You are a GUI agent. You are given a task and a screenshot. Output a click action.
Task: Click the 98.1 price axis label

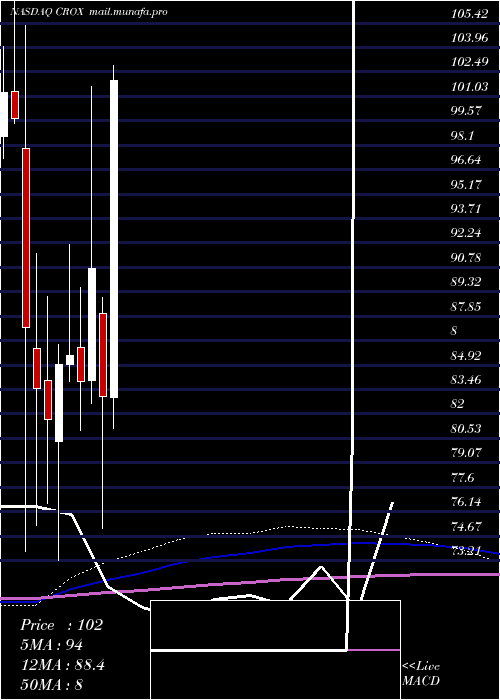(462, 135)
